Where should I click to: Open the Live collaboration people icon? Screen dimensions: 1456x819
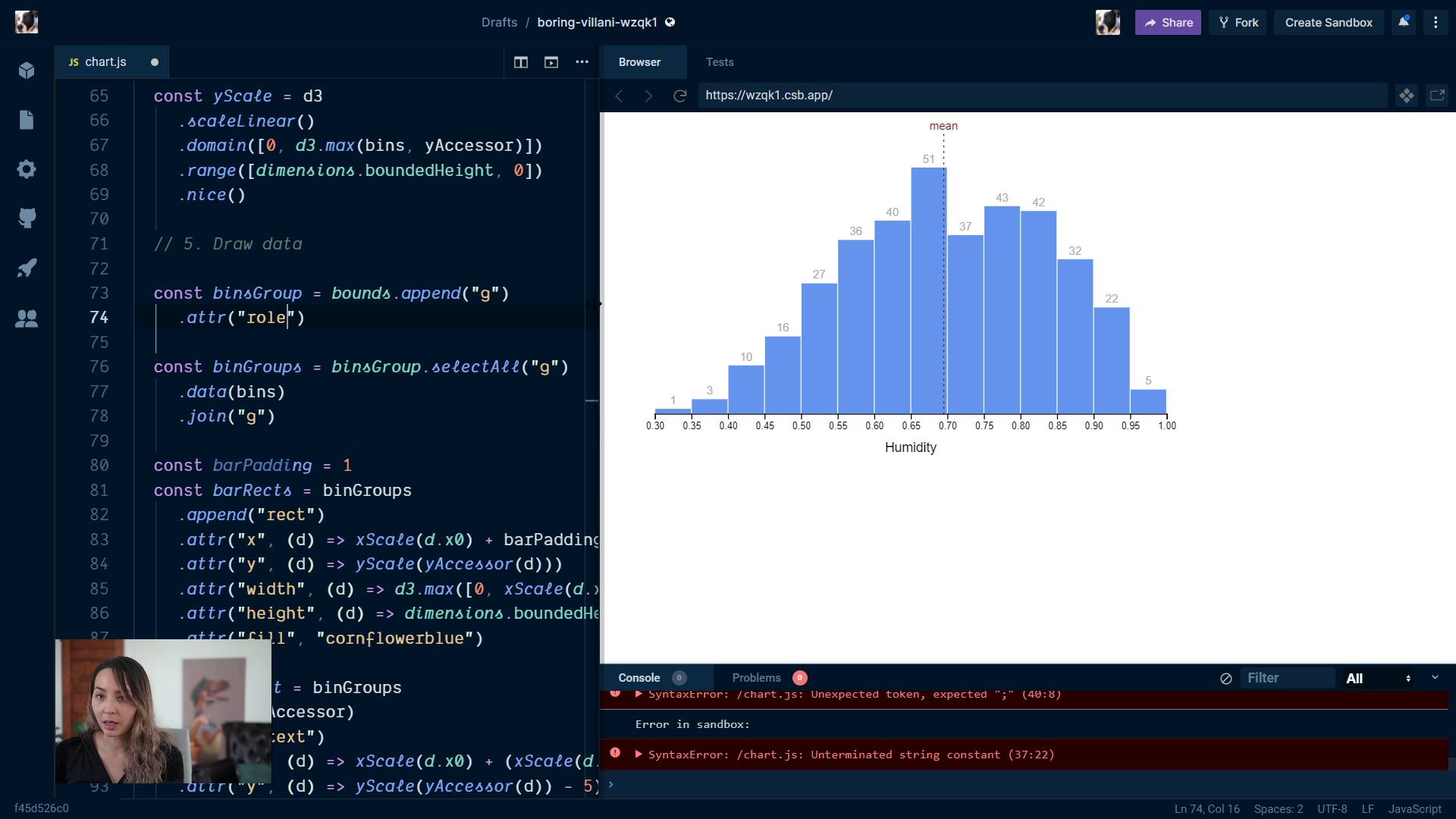(27, 318)
